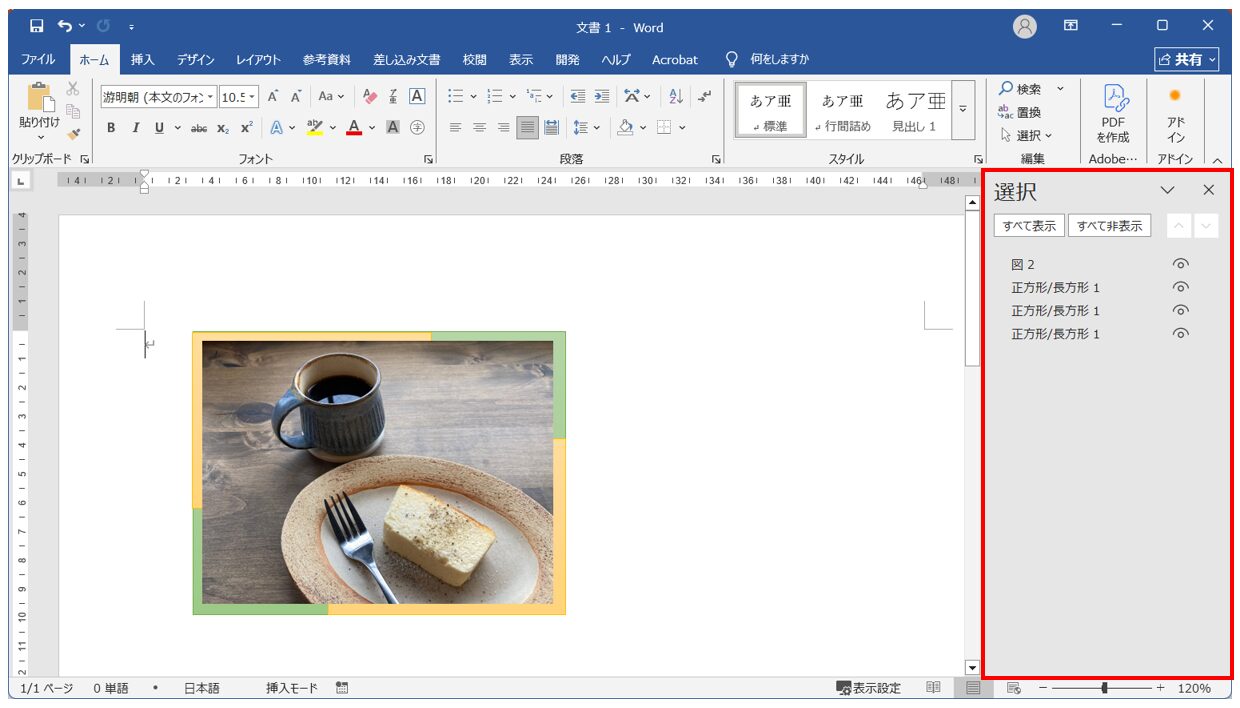Click the sort A-Z icon
Image resolution: width=1240 pixels, height=708 pixels.
(676, 96)
